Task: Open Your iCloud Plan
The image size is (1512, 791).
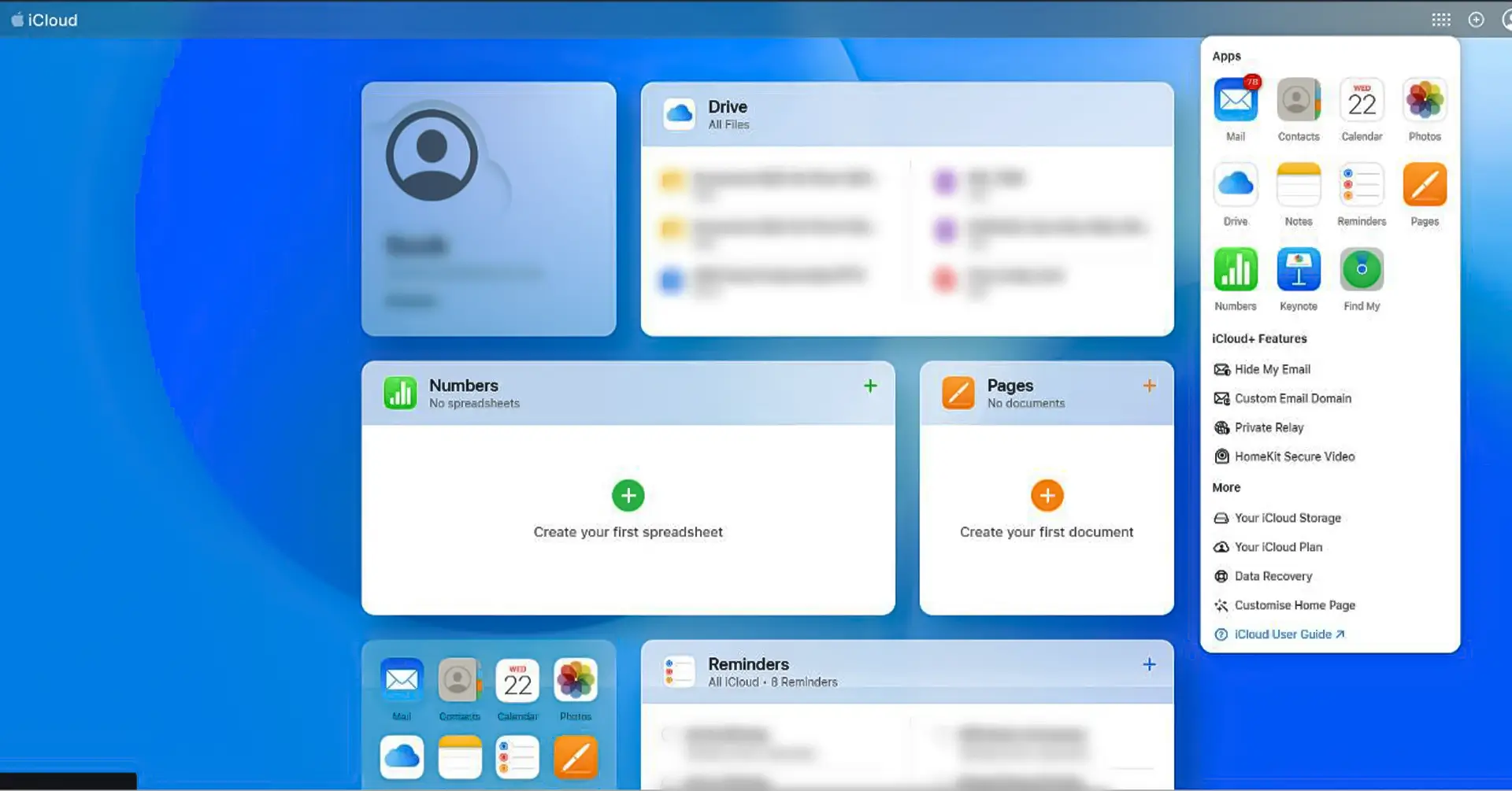Action: pyautogui.click(x=1268, y=547)
